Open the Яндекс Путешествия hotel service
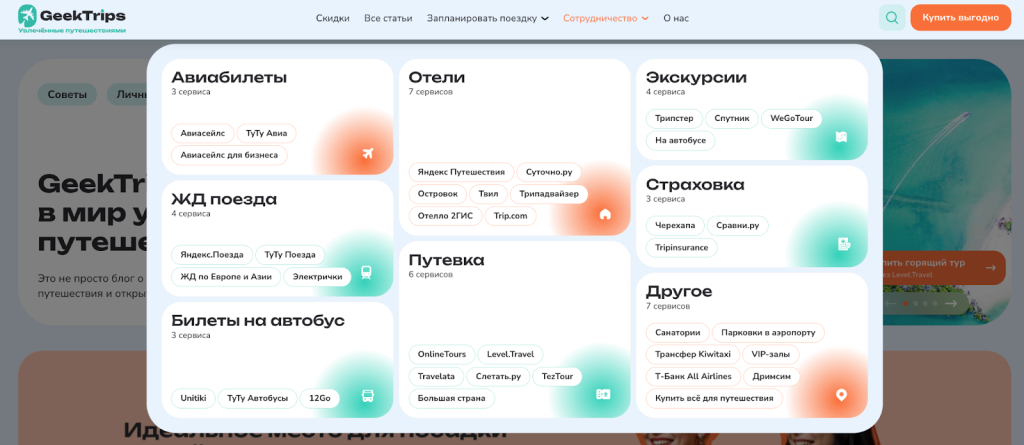This screenshot has width=1024, height=445. tap(461, 172)
